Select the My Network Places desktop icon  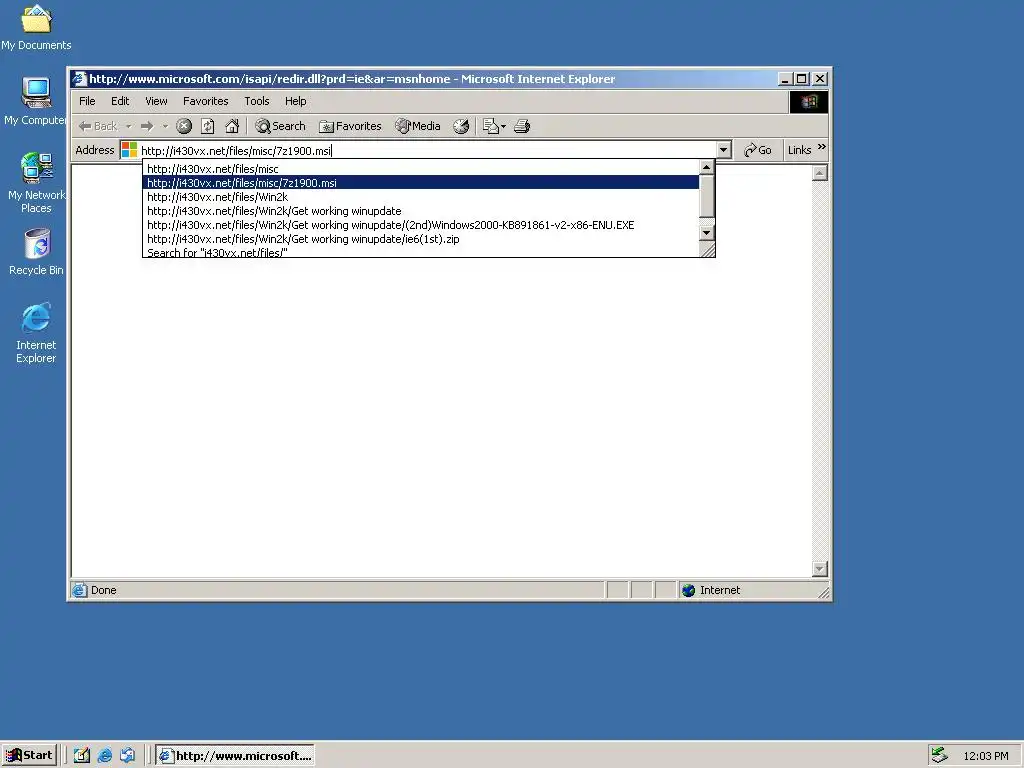click(x=36, y=183)
